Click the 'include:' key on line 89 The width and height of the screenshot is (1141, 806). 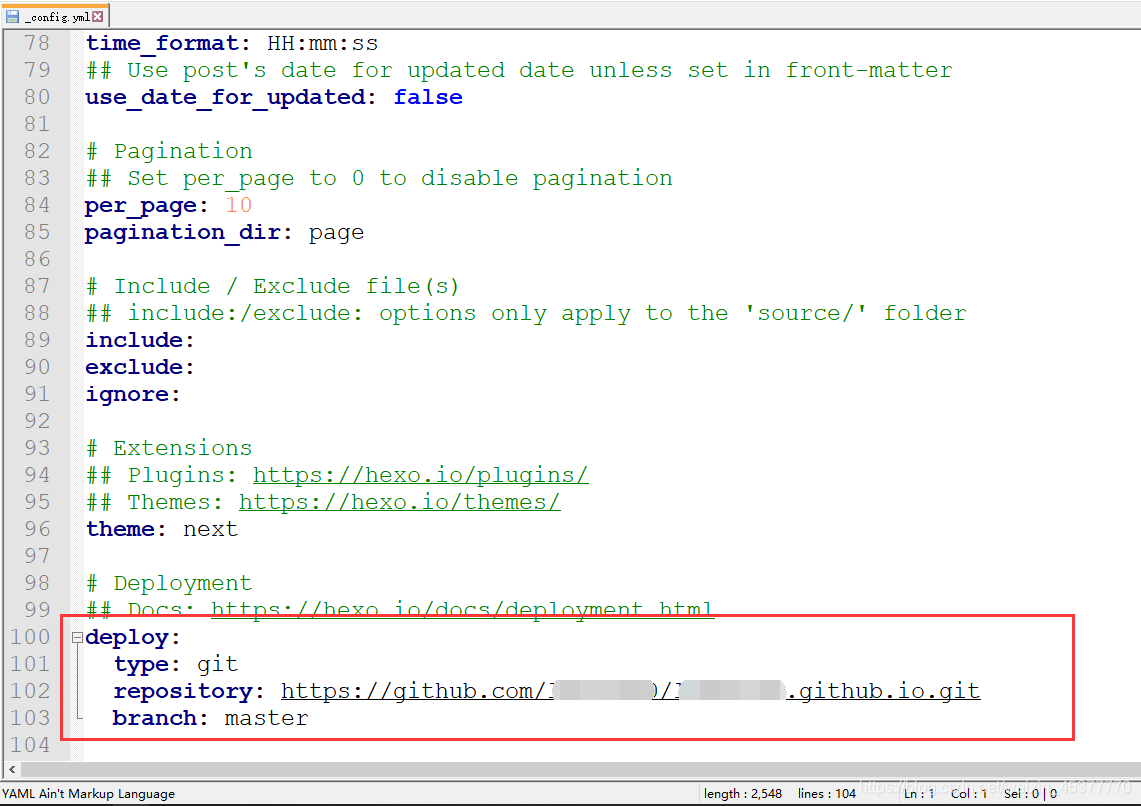pos(140,340)
